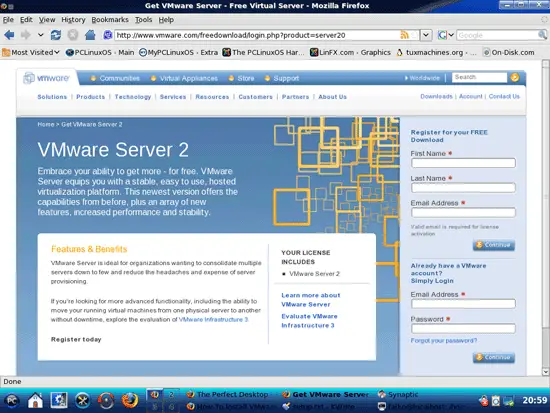Open the Most Visited bookmarks dropdown
Screen dimensions: 550x413
pyautogui.click(x=31, y=53)
